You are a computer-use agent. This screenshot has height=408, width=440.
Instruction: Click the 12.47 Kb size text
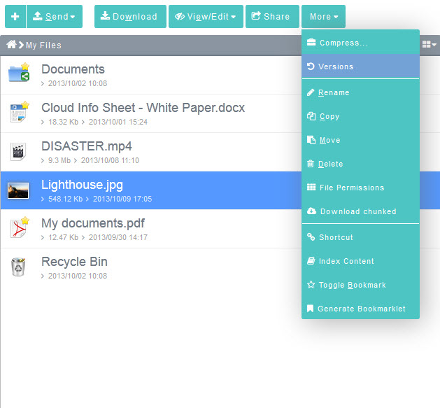pyautogui.click(x=63, y=237)
